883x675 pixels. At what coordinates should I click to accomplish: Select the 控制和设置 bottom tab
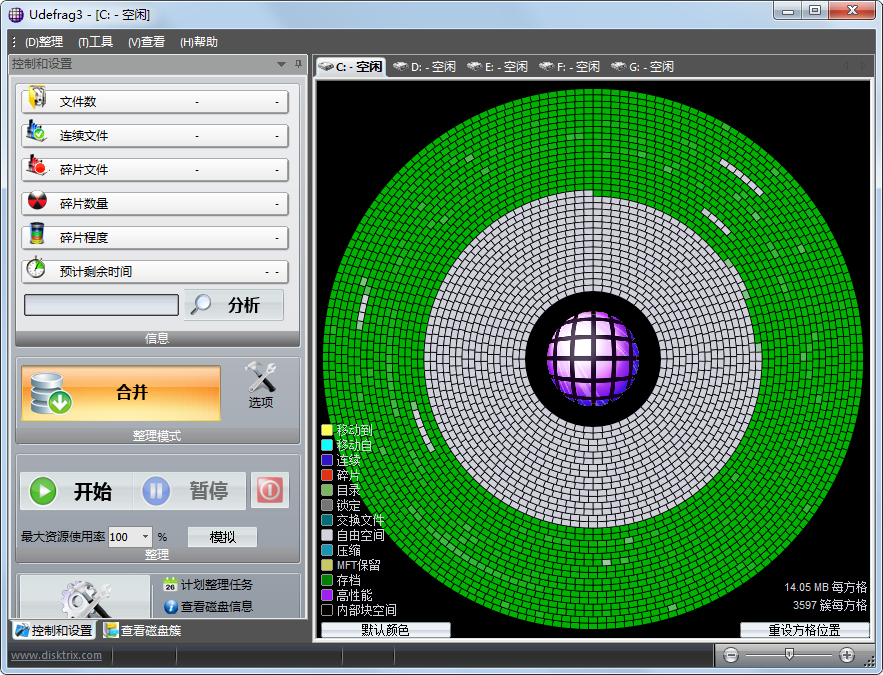tap(53, 630)
